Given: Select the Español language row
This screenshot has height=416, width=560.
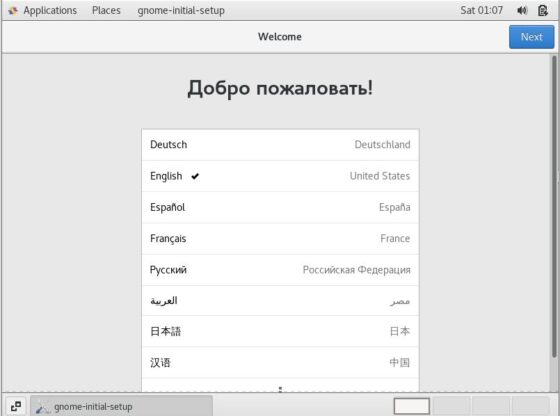Looking at the screenshot, I should point(280,207).
